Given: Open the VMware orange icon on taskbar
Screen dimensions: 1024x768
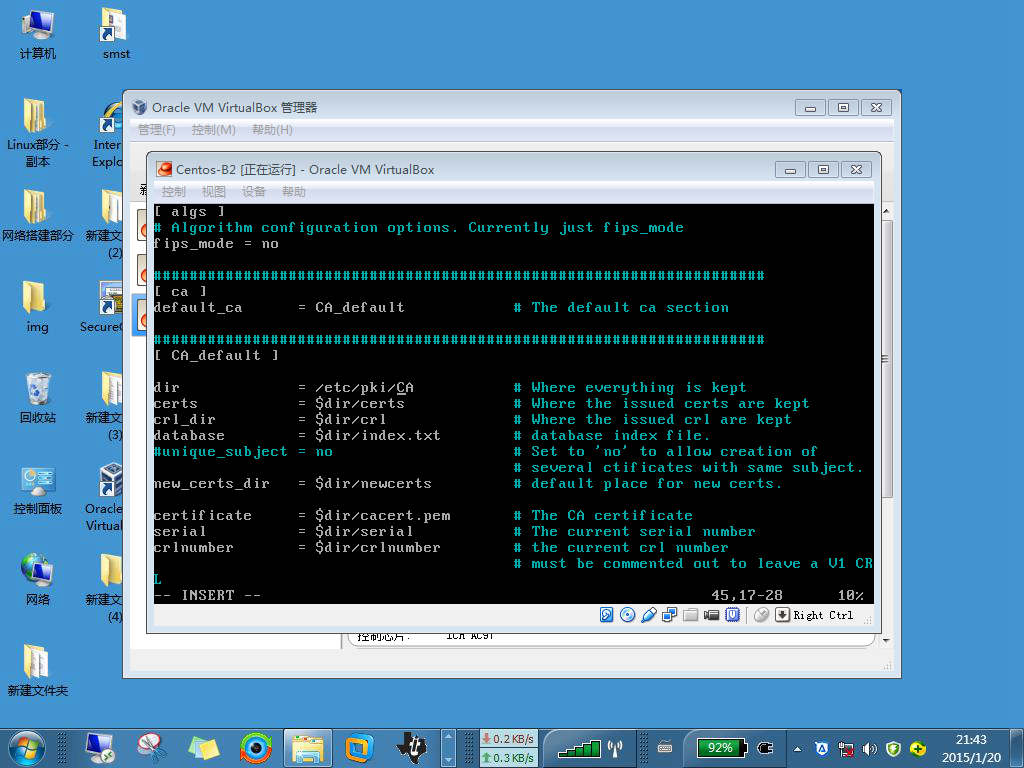Looking at the screenshot, I should tap(359, 748).
